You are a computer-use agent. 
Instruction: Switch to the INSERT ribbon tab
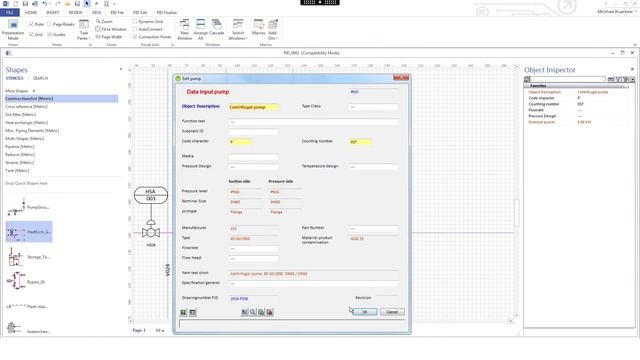point(53,13)
